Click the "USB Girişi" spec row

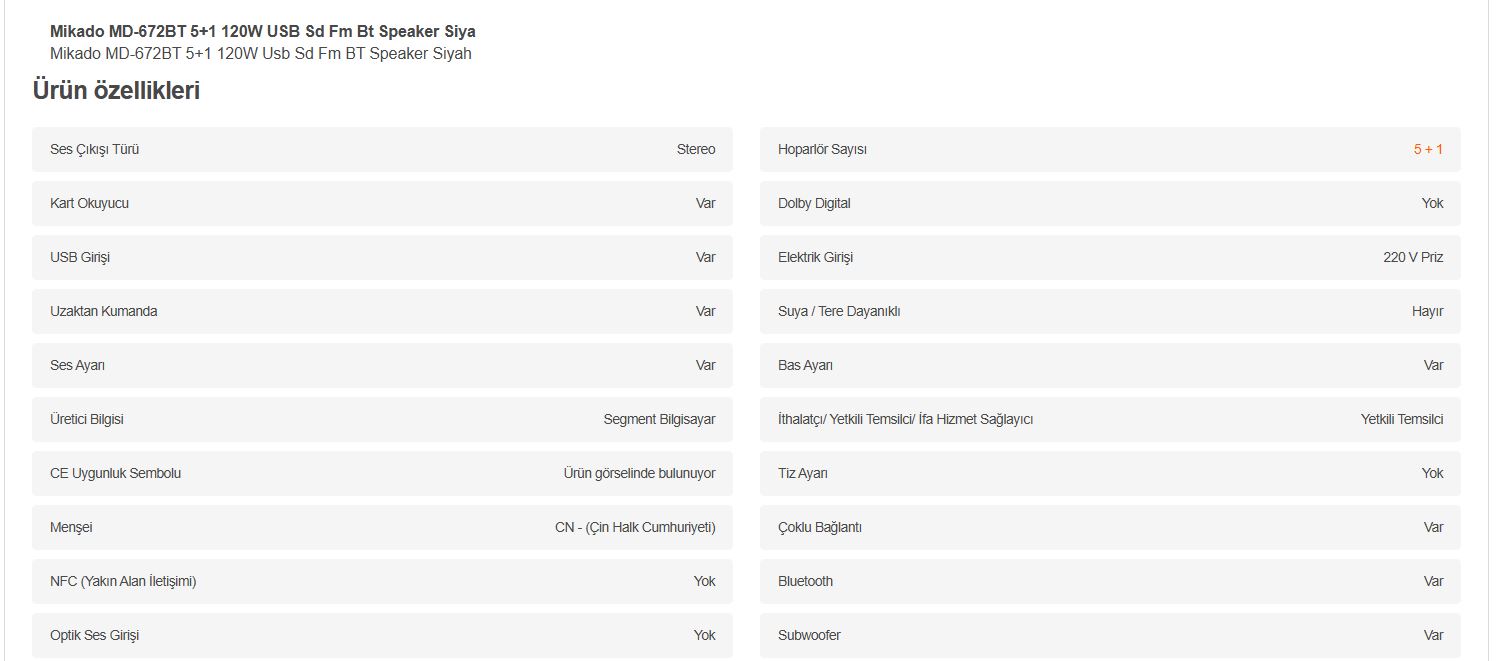tap(382, 257)
